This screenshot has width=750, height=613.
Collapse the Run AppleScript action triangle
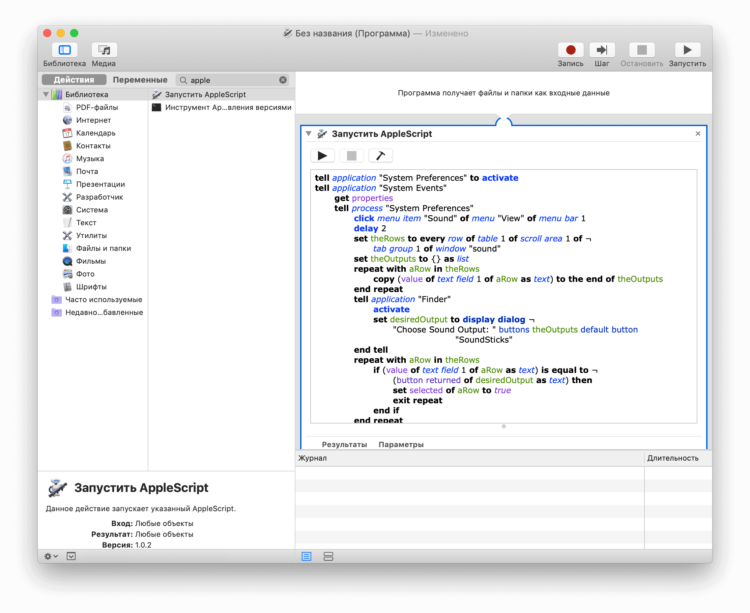pyautogui.click(x=309, y=134)
